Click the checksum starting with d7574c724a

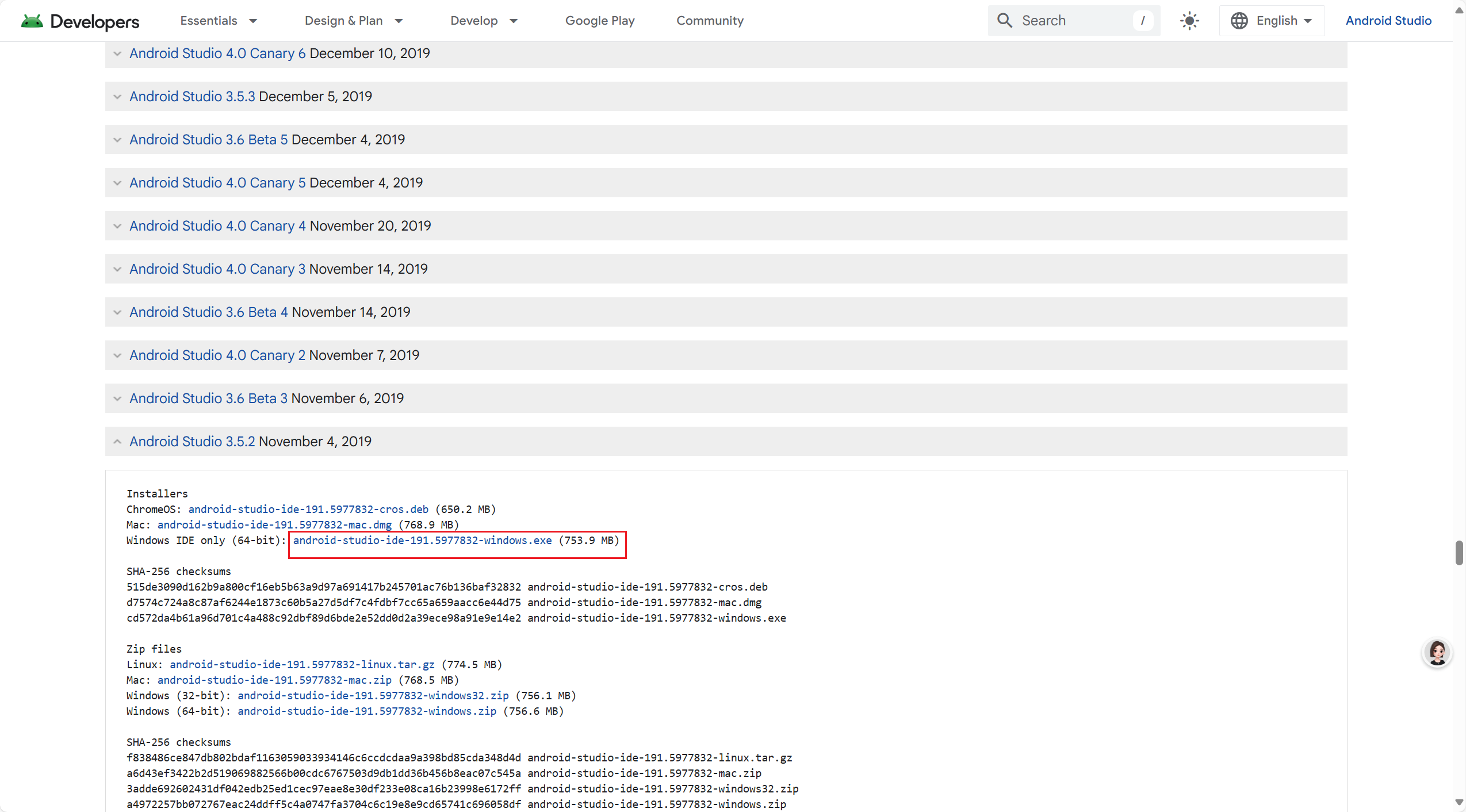(x=324, y=603)
